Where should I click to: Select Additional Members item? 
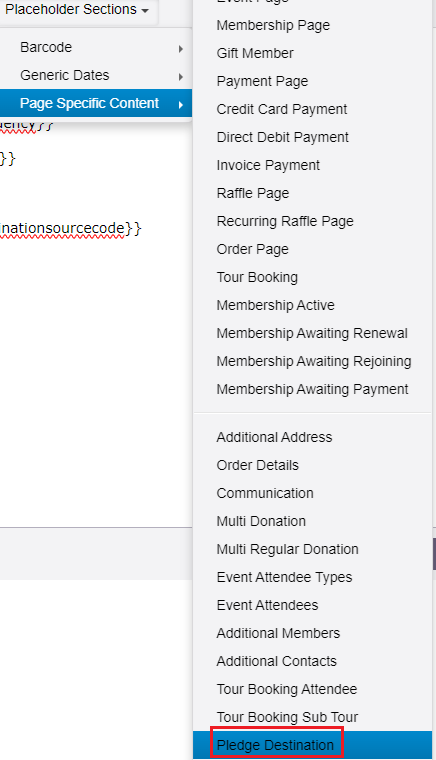point(312,633)
